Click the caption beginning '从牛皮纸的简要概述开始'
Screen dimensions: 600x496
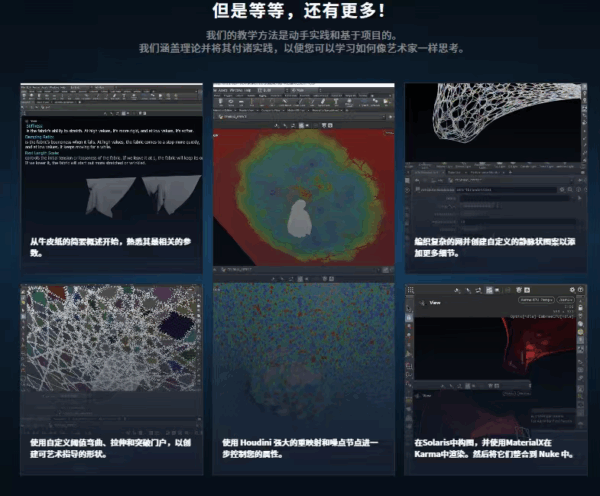coord(111,247)
